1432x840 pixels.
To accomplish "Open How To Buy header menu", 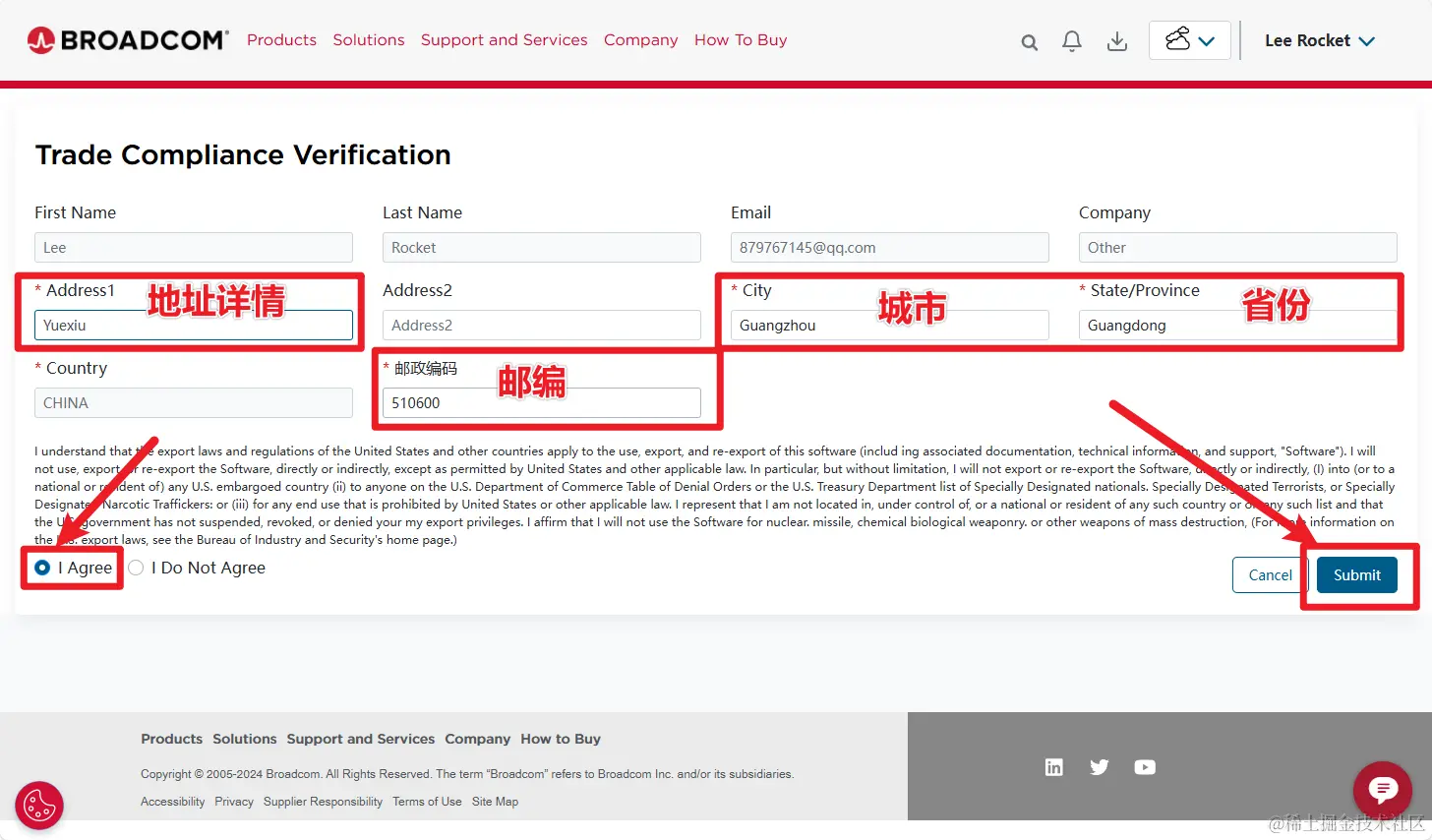I will [741, 40].
